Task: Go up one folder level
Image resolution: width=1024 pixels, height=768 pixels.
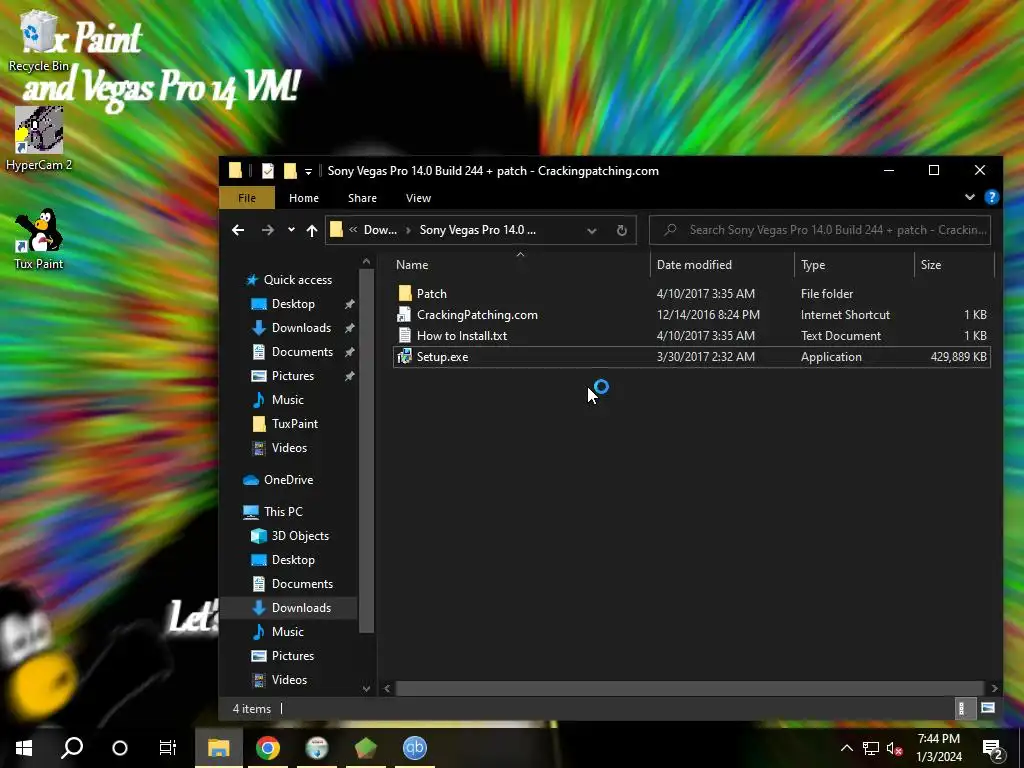Action: (312, 230)
